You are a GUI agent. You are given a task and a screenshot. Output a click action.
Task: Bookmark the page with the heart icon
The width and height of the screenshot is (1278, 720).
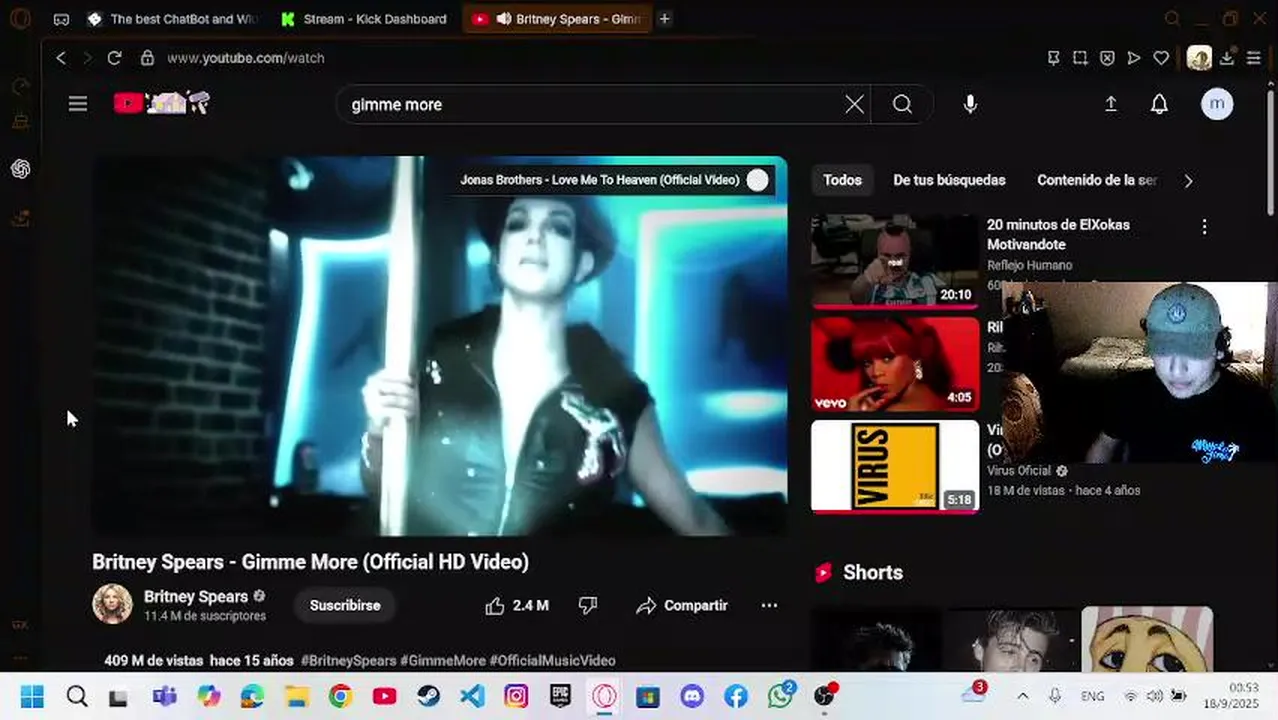coord(1161,58)
